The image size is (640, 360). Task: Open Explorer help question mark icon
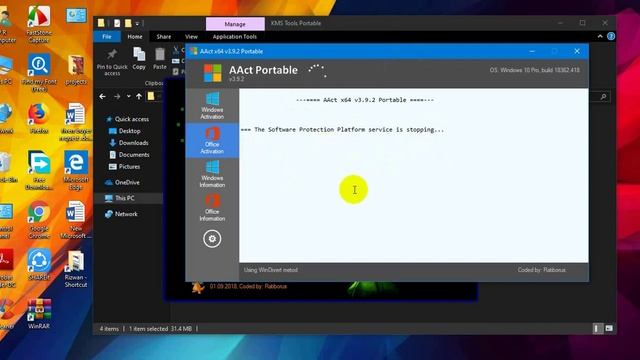coord(611,36)
